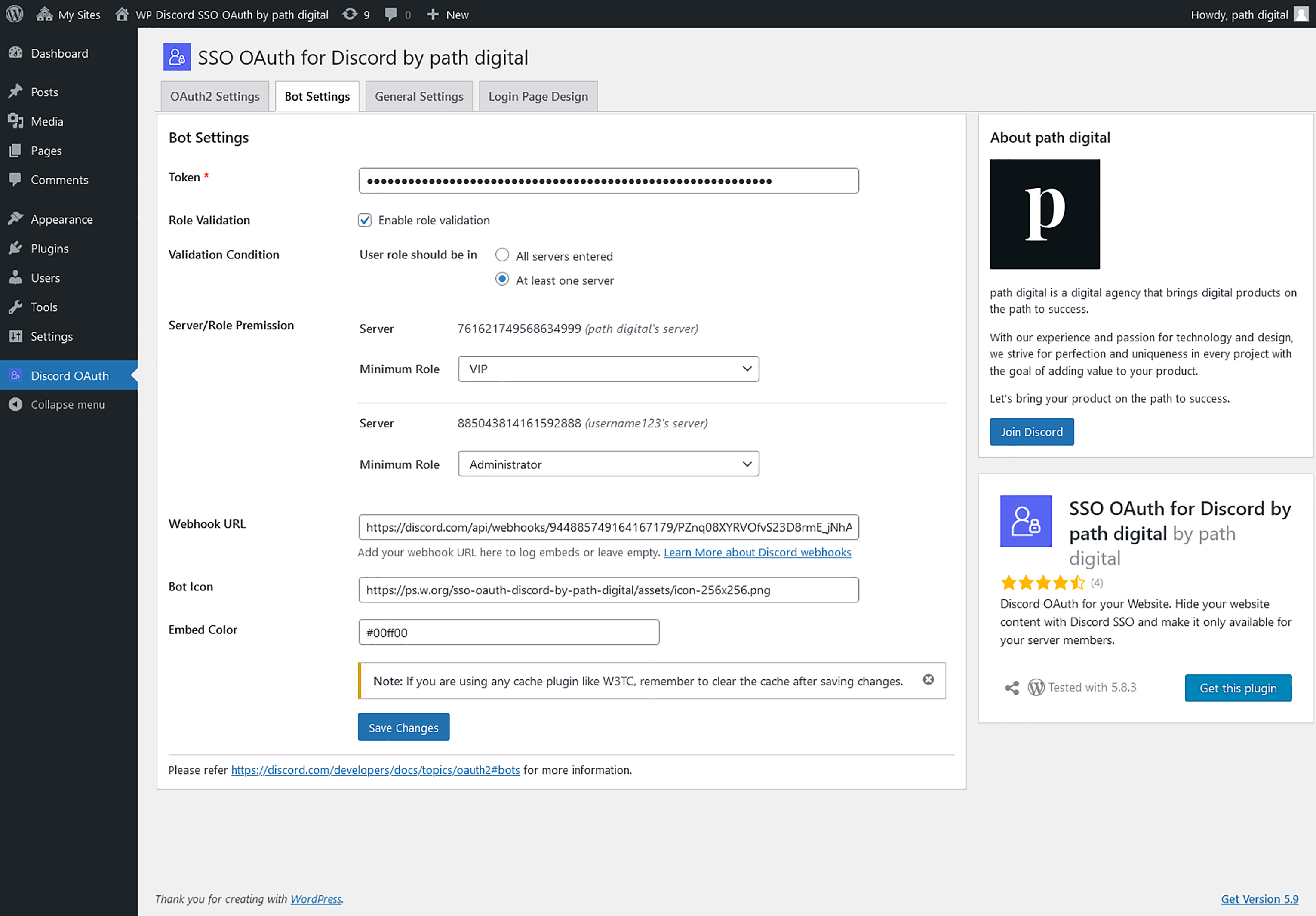Click the star rating on plugin card
1316x916 pixels.
pos(1042,583)
